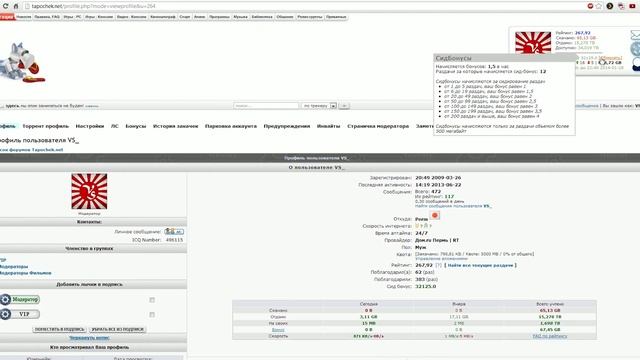The image size is (640, 360).
Task: Bookmark the page with the star icon
Action: (599, 6)
